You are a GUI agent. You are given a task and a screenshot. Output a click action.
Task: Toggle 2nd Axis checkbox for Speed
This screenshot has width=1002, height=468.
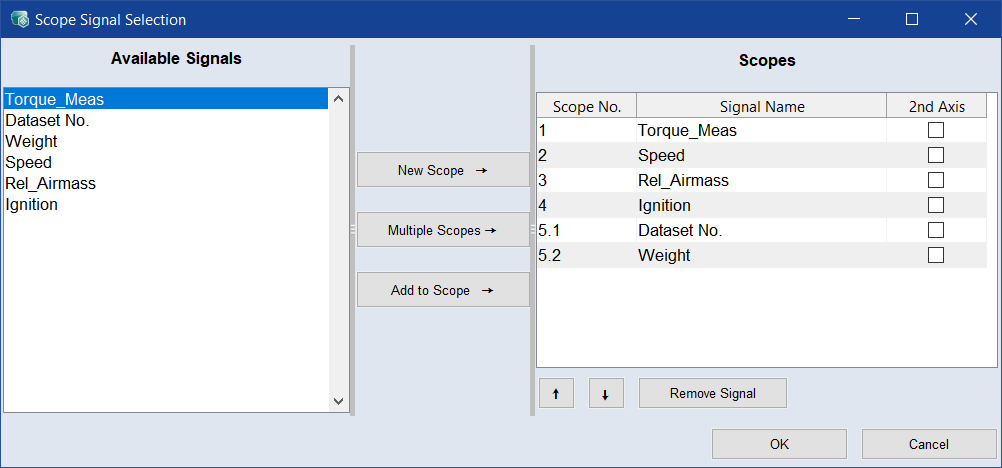click(936, 155)
